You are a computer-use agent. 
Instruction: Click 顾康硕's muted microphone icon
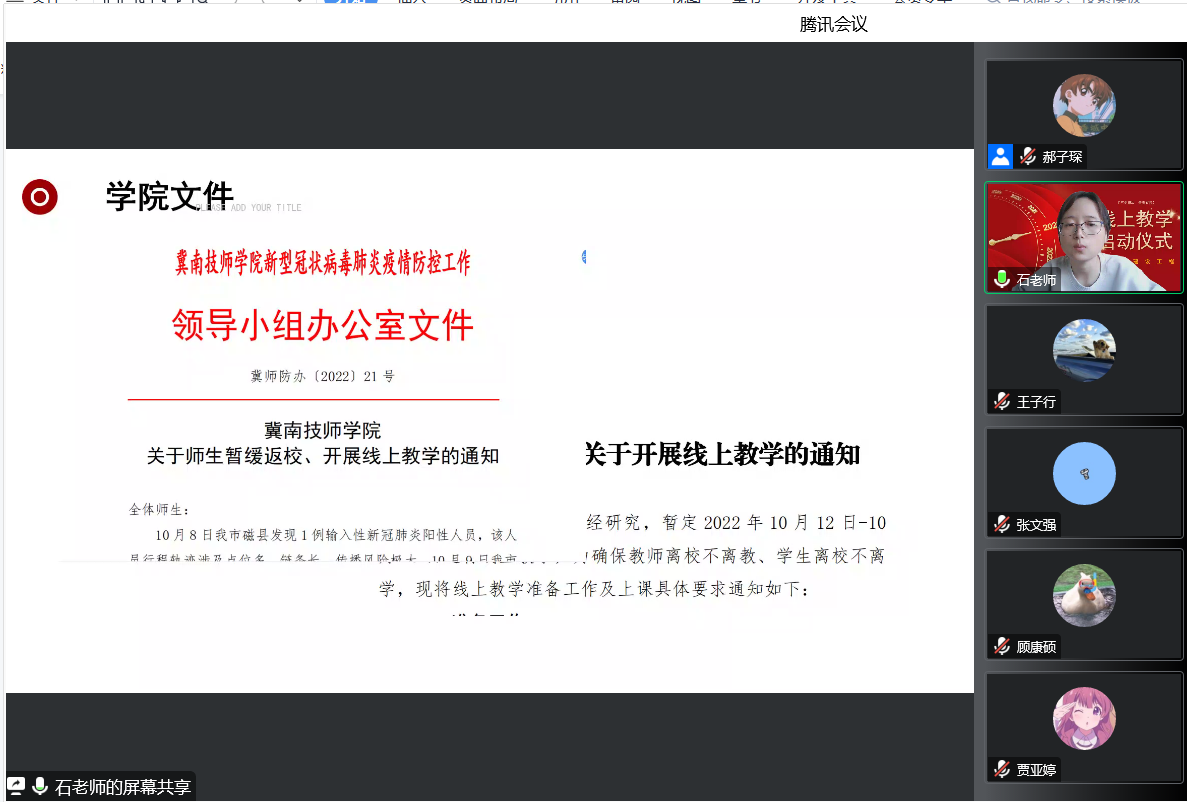(1002, 646)
